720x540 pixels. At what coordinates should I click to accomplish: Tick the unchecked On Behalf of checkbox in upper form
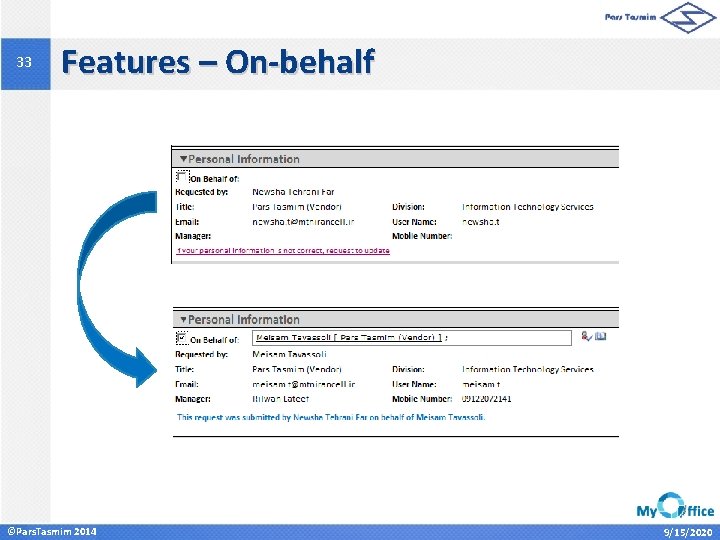coord(182,177)
